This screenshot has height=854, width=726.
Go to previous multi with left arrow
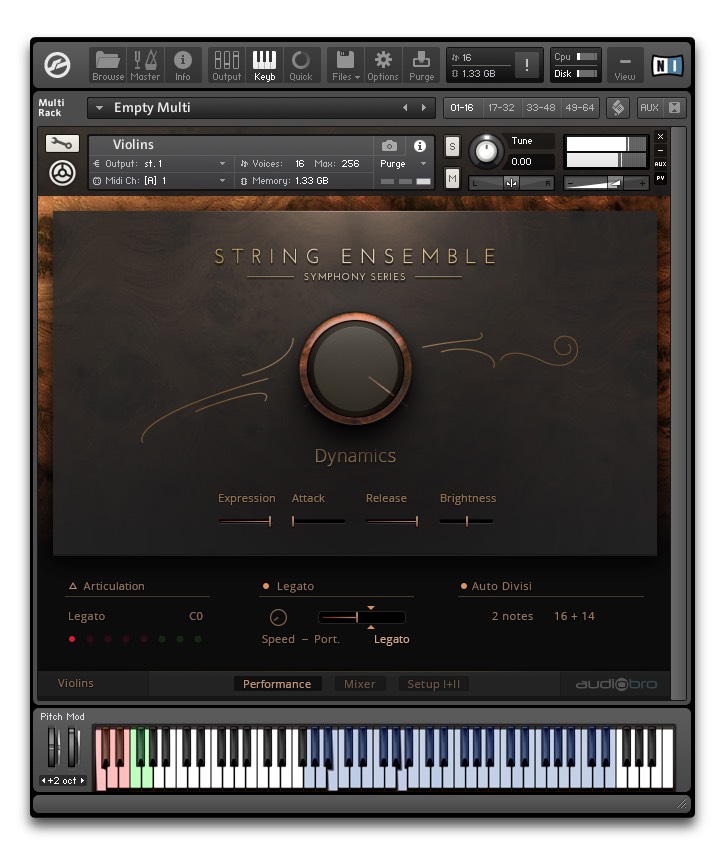click(x=405, y=108)
